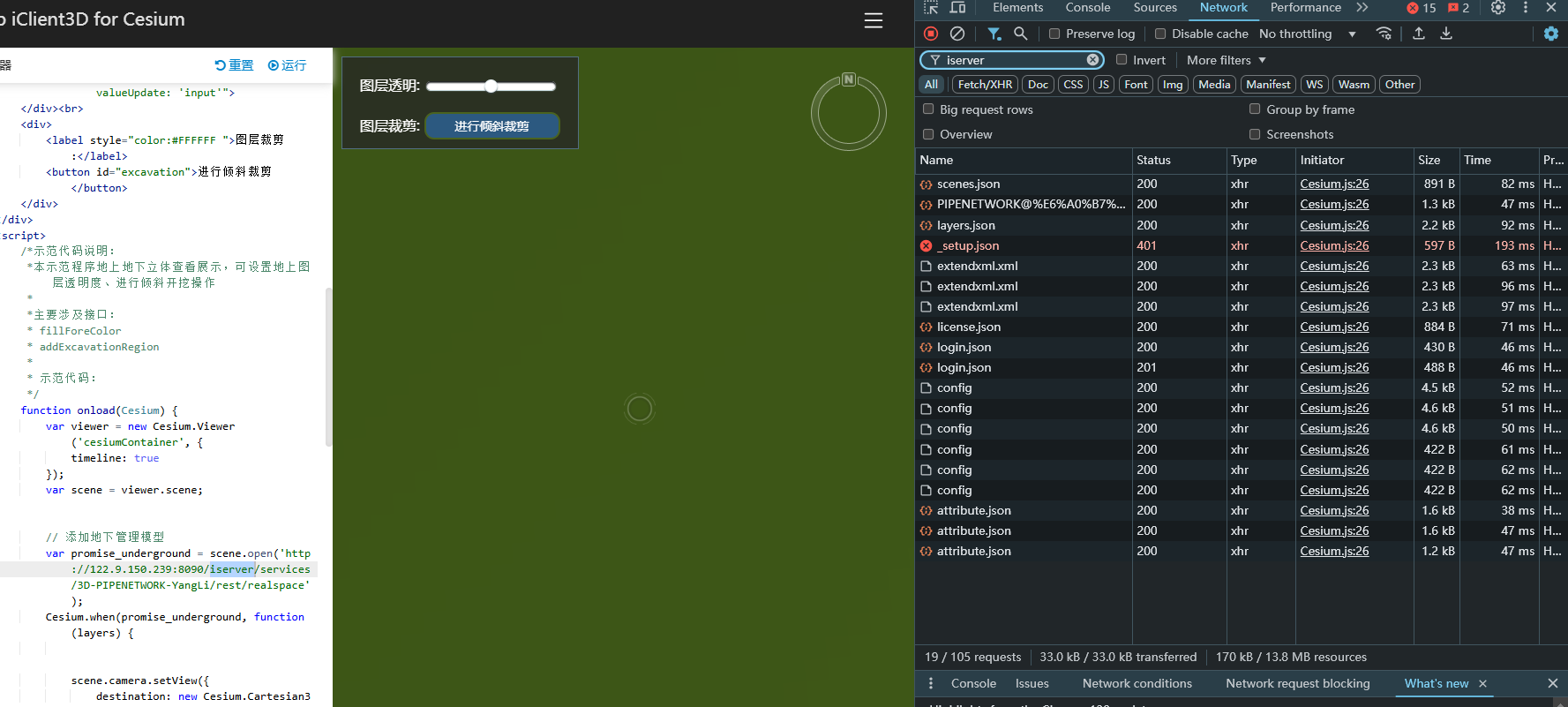Screen dimensions: 1568x707
Task: Filter requests by Doc type
Action: coord(1039,85)
